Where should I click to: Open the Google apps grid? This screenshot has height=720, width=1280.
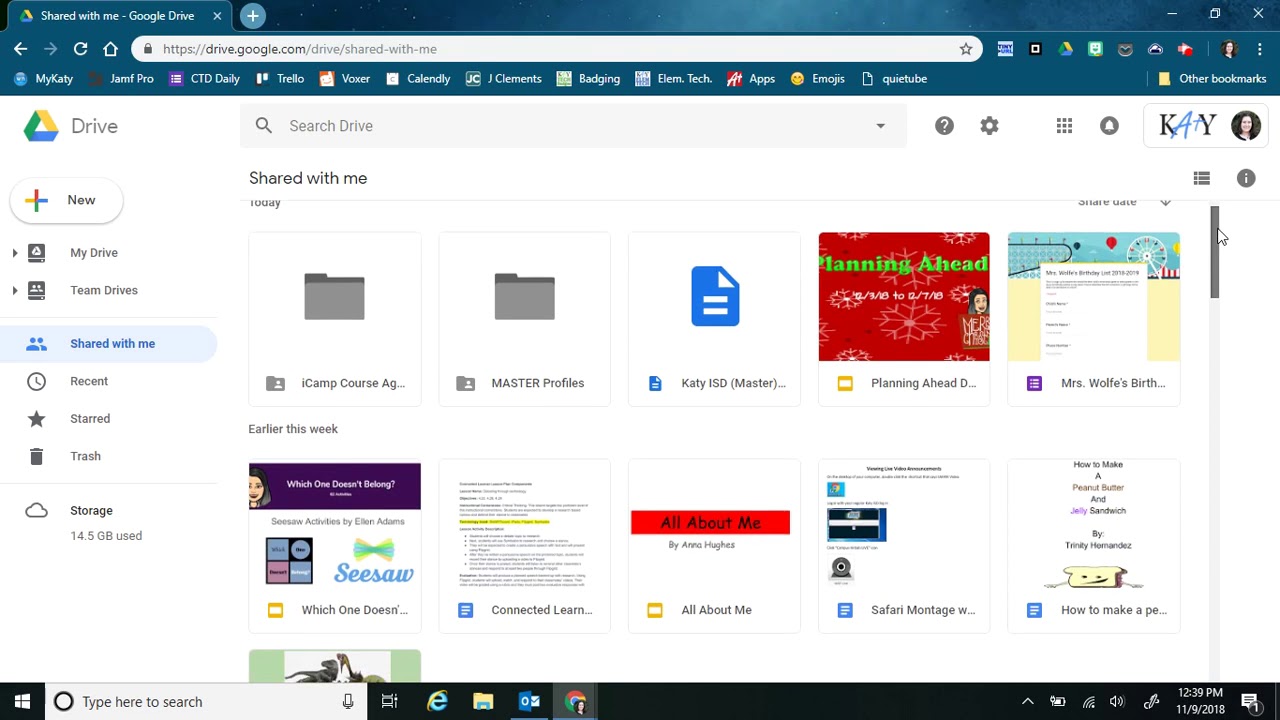1064,126
